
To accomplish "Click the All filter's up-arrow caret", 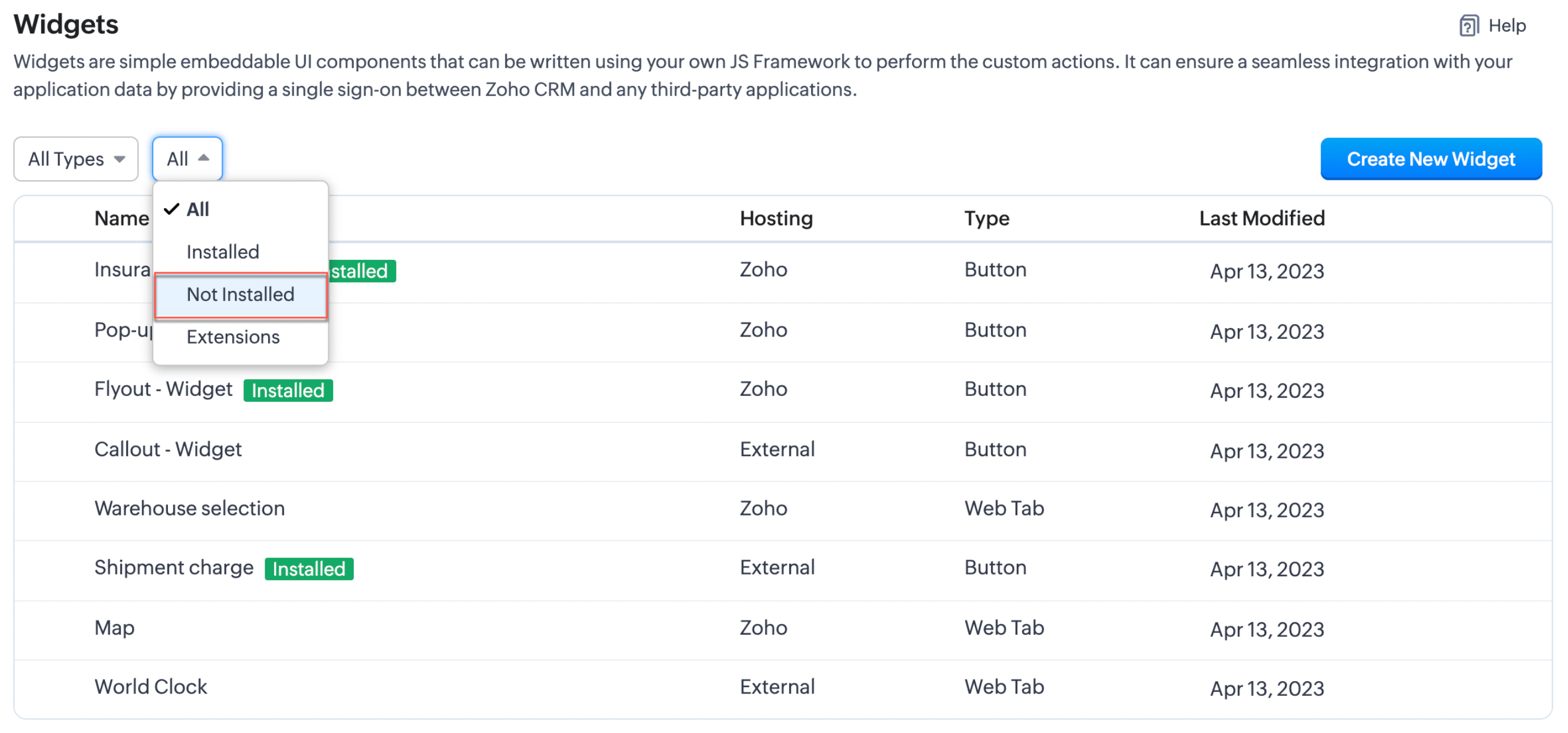I will point(204,158).
